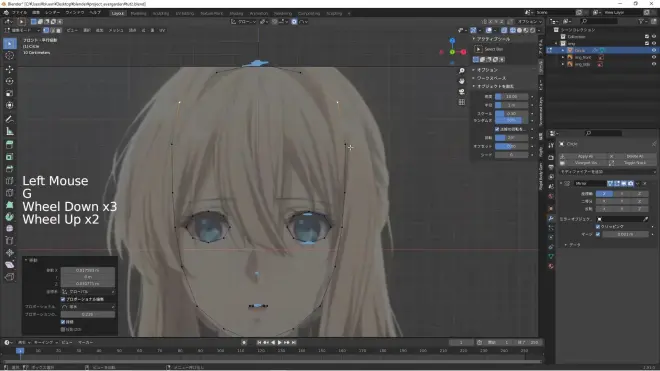660x371 pixels.
Task: Expand the Circle object in outliner tree
Action: [563, 50]
